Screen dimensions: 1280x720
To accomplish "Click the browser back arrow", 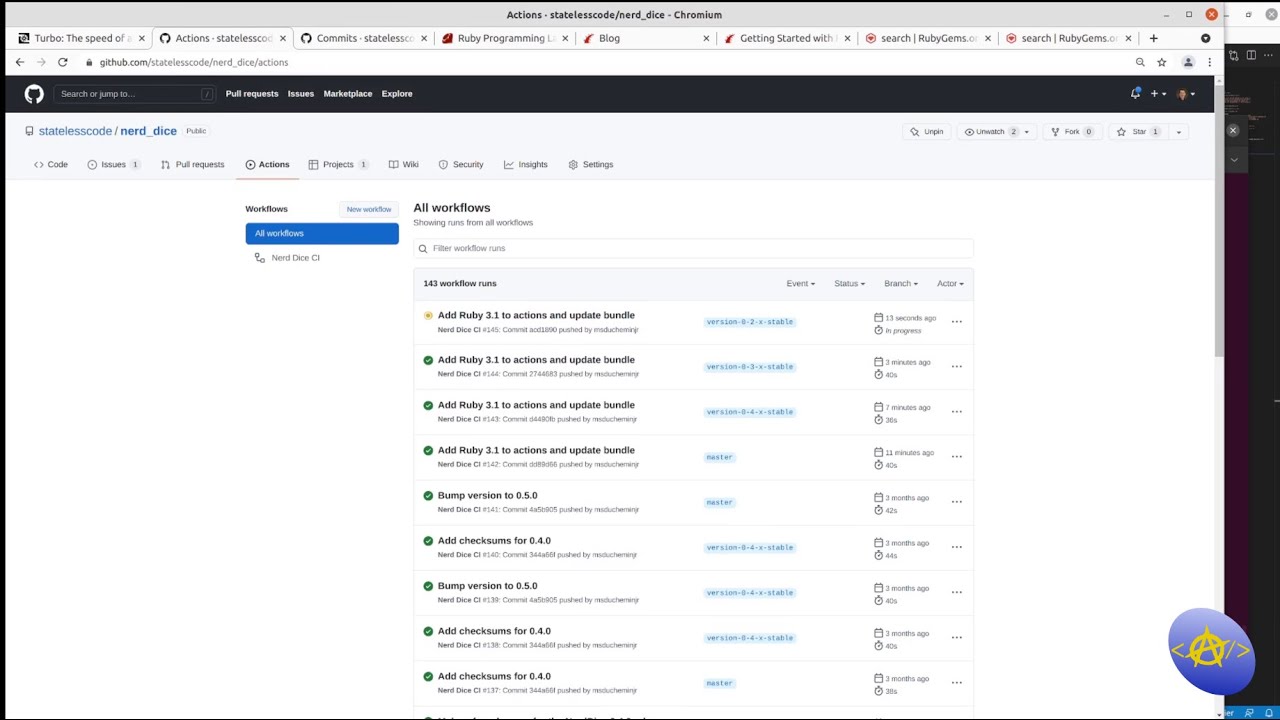I will (19, 62).
